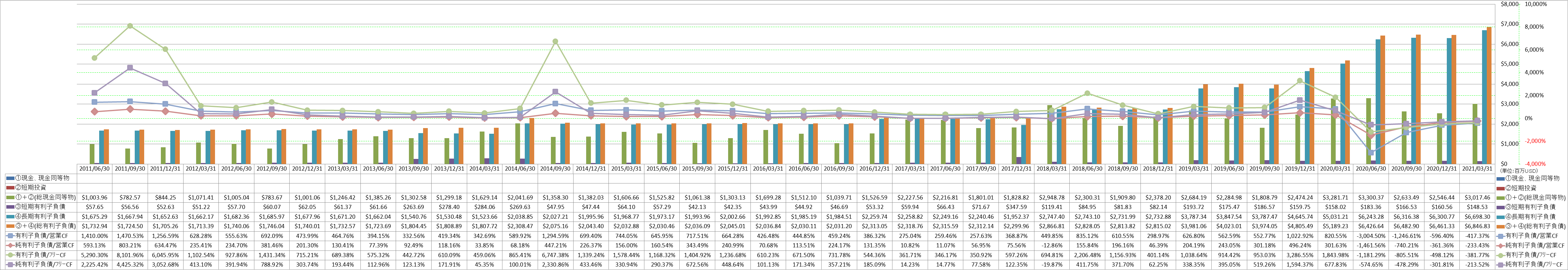Click the -4,000% secondary axis label
The image size is (1568, 270).
(x=1535, y=164)
